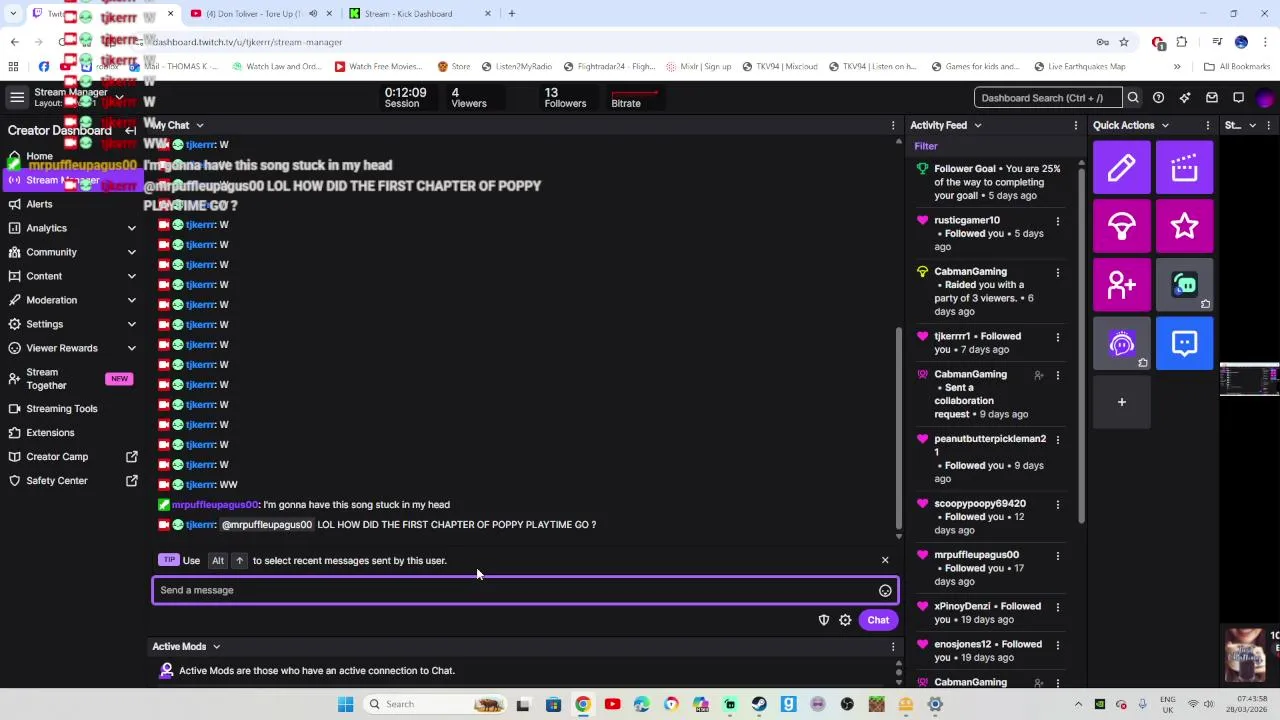The width and height of the screenshot is (1280, 720).
Task: Collapse the Creator Dashboard sidebar arrow
Action: click(130, 131)
